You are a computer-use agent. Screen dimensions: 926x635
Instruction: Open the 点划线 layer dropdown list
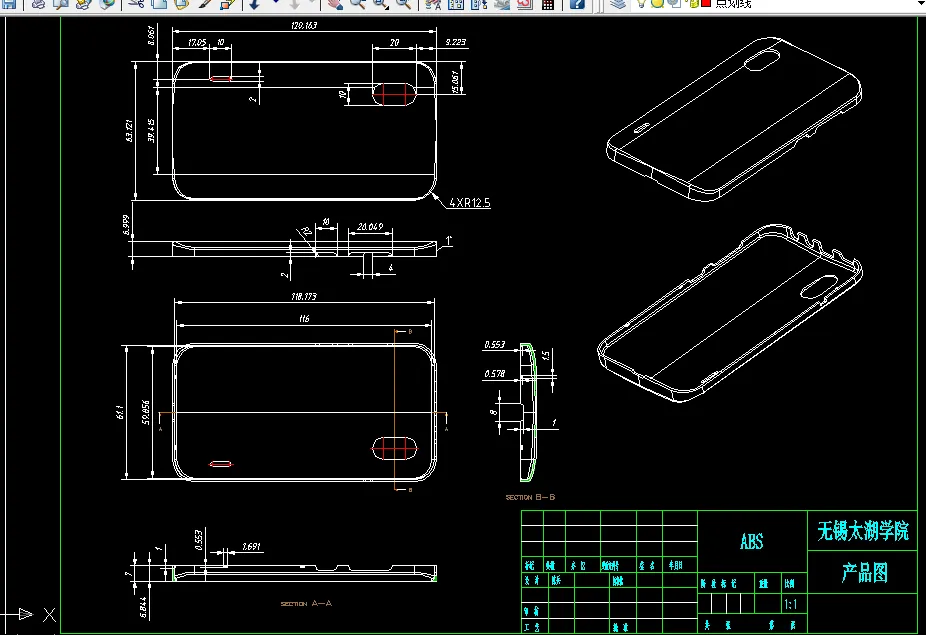920,4
